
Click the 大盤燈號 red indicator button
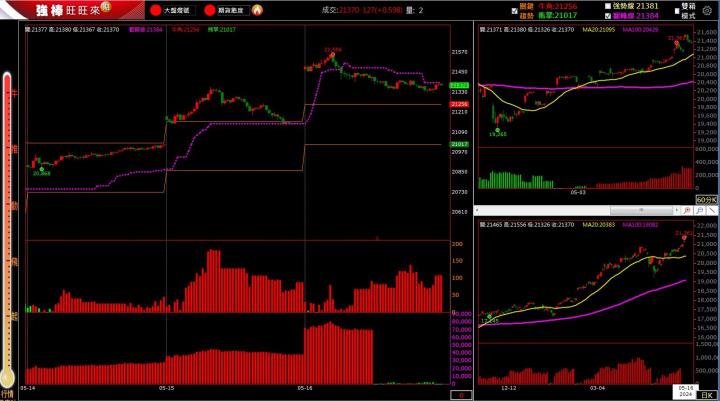[x=155, y=10]
